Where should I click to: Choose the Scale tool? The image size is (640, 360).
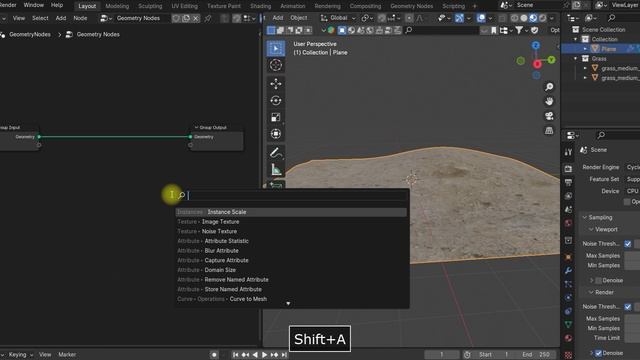pyautogui.click(x=276, y=117)
